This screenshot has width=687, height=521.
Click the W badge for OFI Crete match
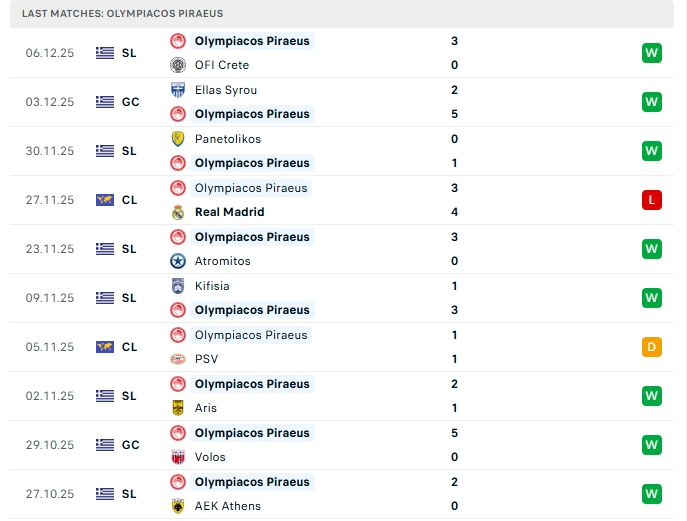(652, 53)
